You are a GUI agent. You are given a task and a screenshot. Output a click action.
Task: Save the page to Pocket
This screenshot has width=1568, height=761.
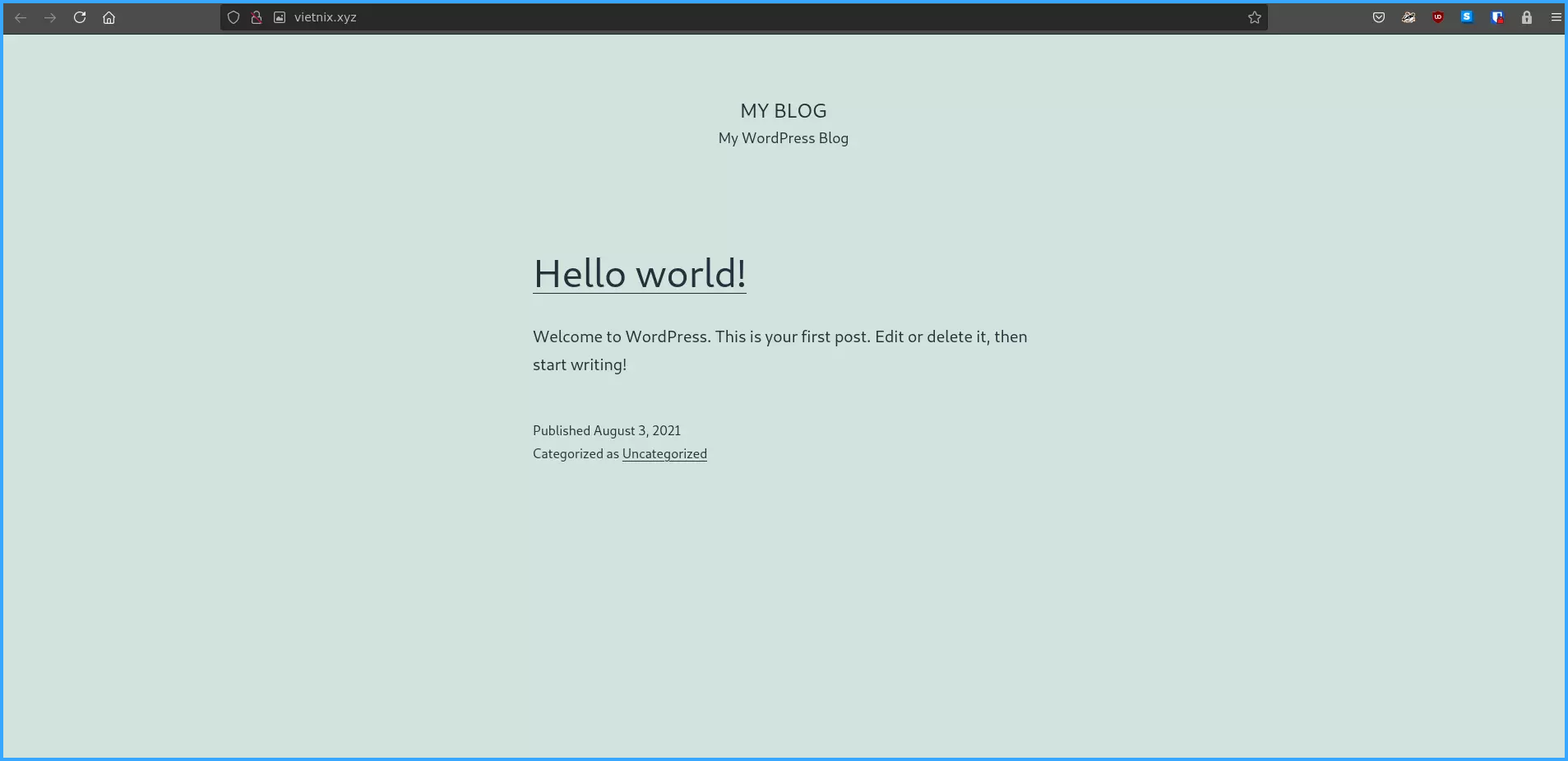point(1379,17)
